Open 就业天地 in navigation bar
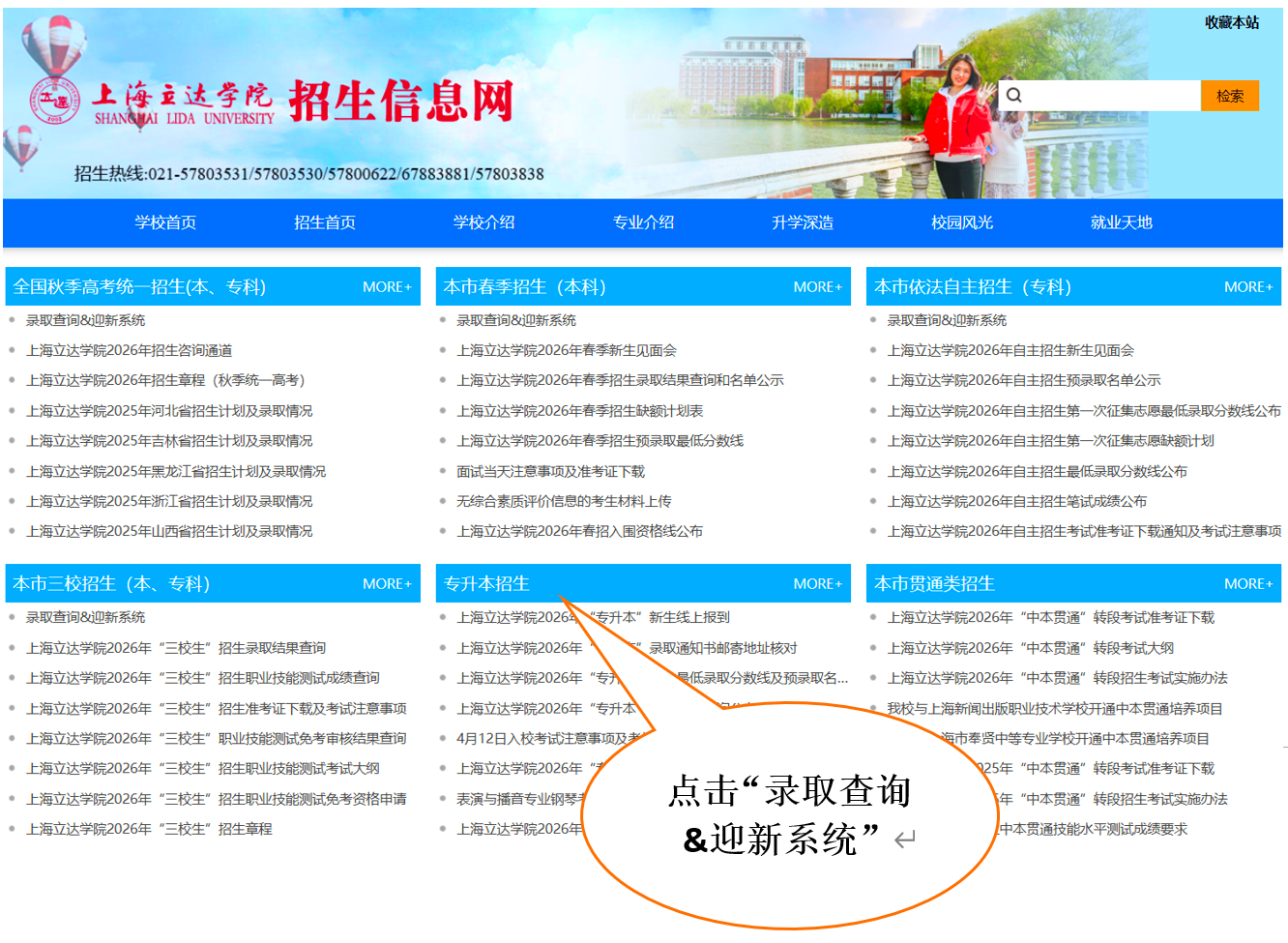Screen dimensions: 1288x943 tap(1122, 222)
